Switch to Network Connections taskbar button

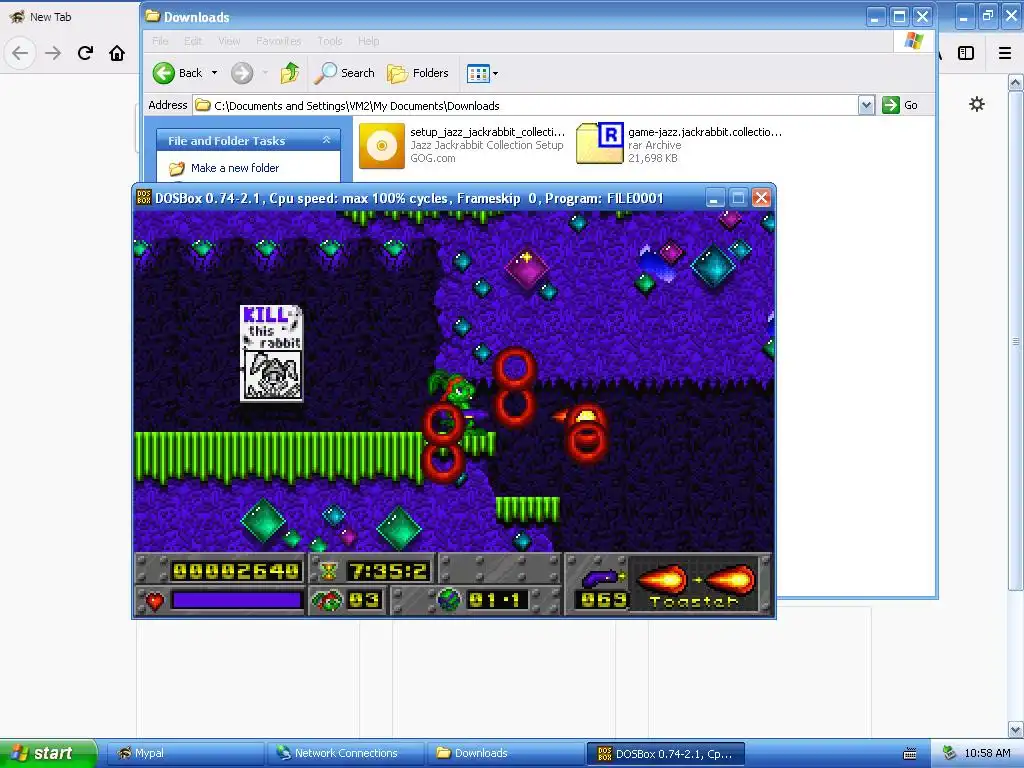click(x=345, y=753)
